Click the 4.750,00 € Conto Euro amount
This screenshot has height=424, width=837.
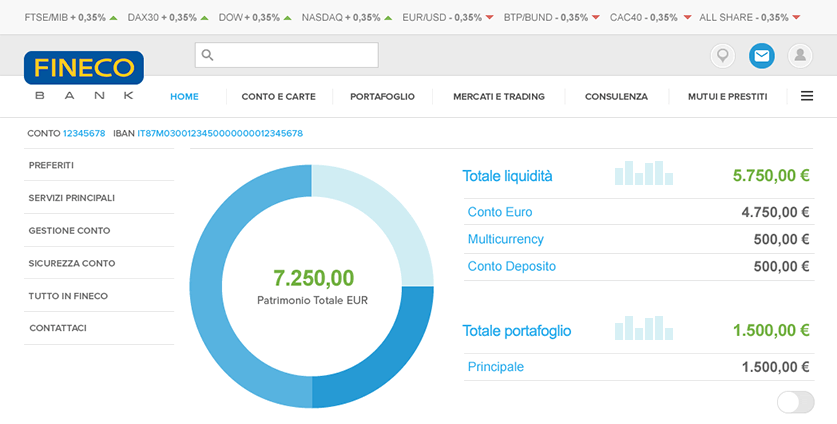(x=775, y=213)
